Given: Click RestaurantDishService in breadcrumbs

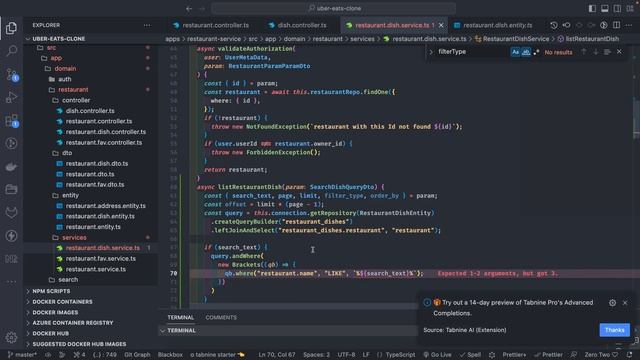Looking at the screenshot, I should (516, 39).
